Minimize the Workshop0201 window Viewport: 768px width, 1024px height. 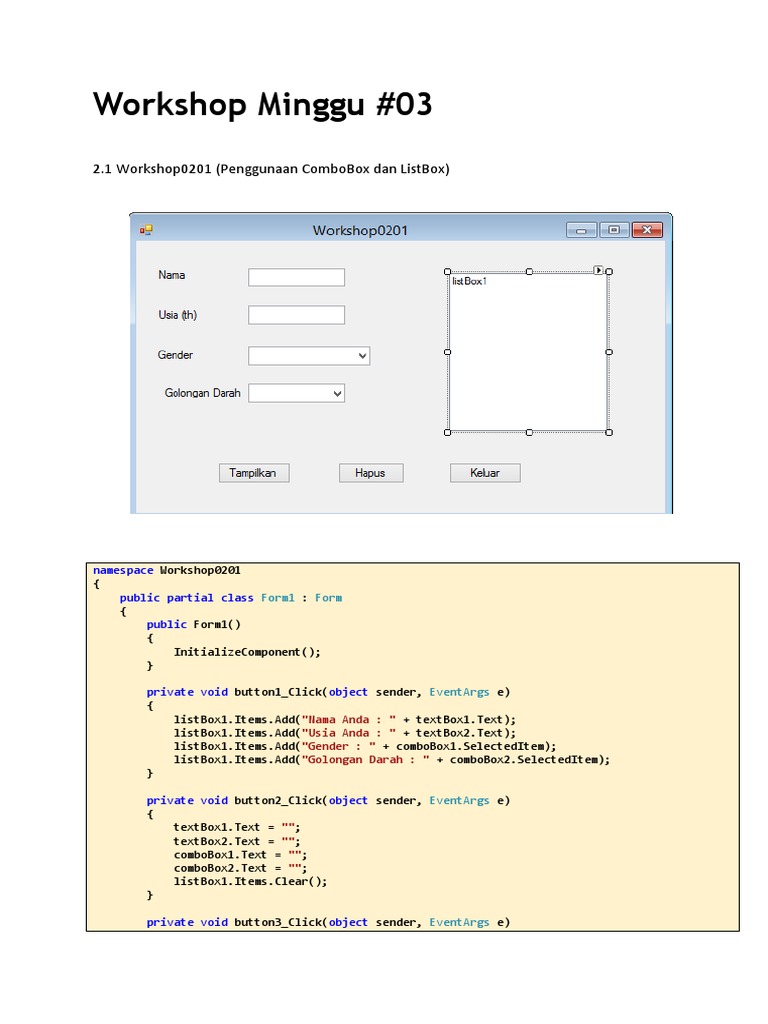[581, 230]
